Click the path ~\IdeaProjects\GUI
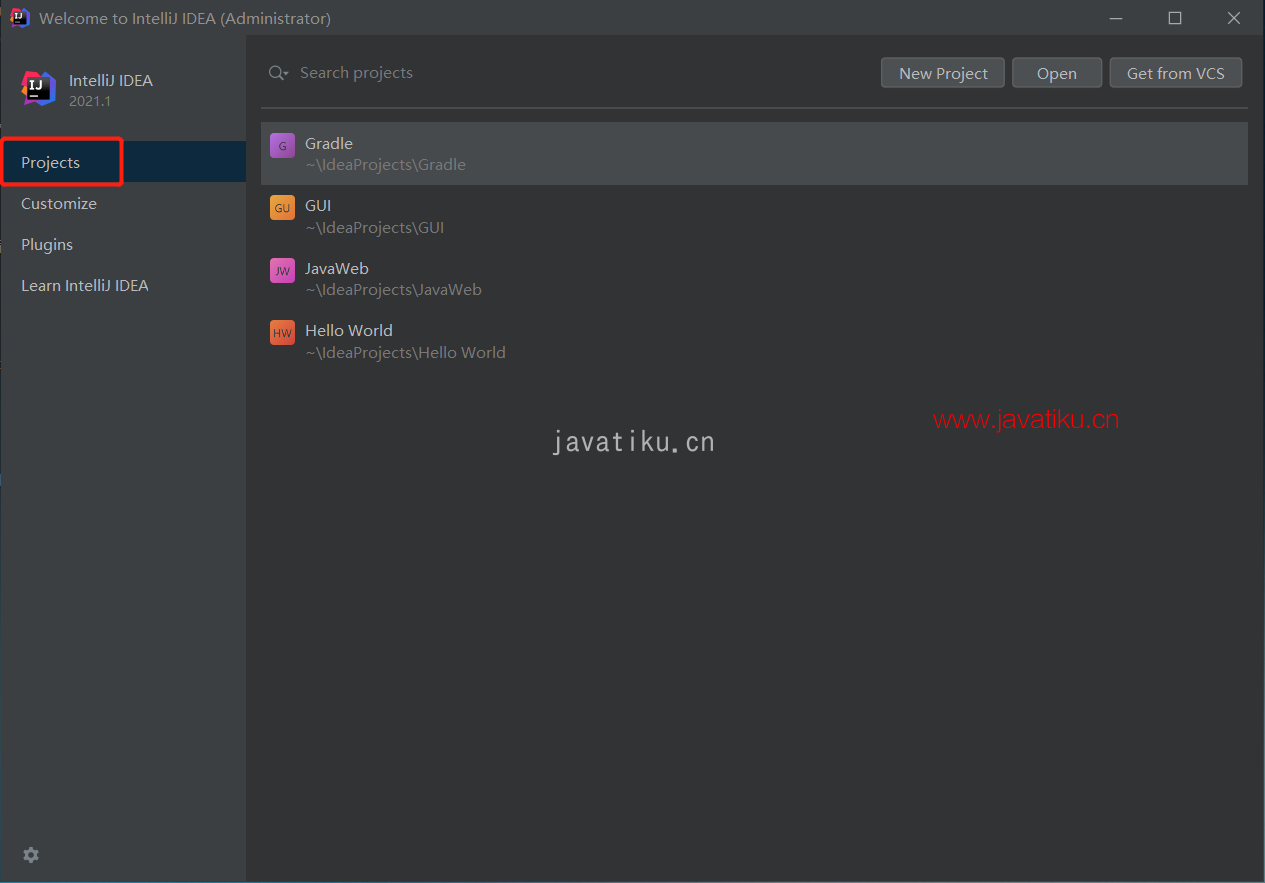 375,227
